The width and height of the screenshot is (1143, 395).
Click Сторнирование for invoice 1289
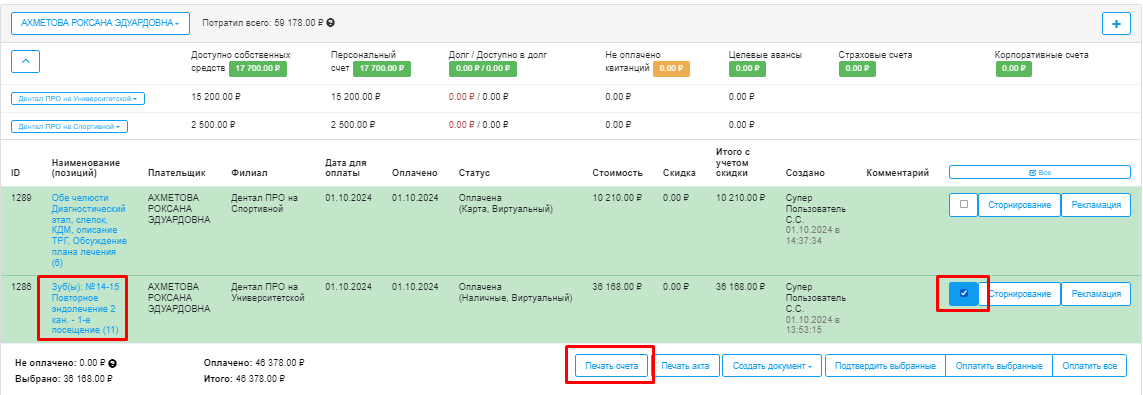click(1019, 205)
